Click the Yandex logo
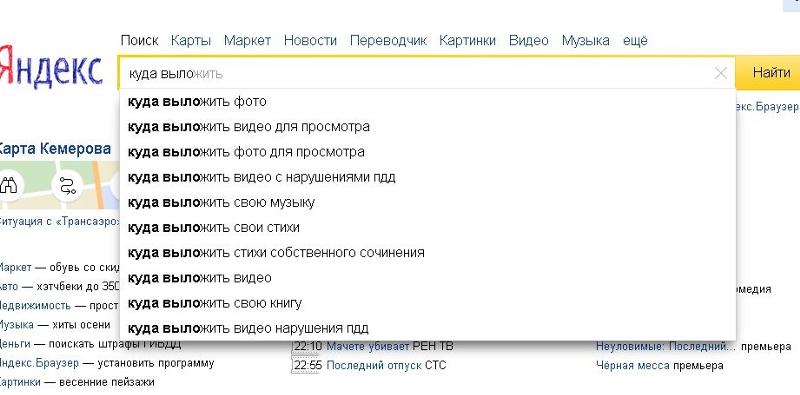 click(x=51, y=67)
